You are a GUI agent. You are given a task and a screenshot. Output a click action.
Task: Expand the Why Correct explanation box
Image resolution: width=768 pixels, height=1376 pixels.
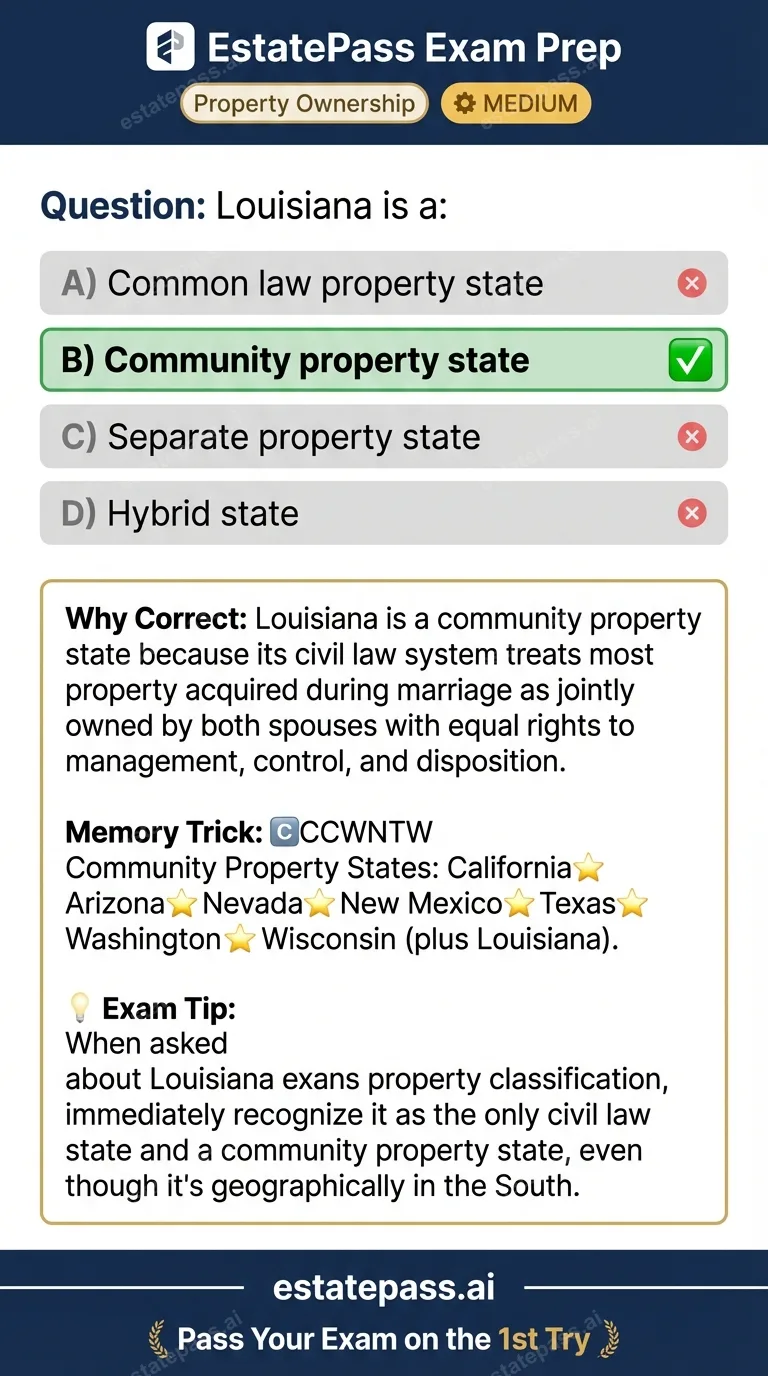click(x=384, y=900)
